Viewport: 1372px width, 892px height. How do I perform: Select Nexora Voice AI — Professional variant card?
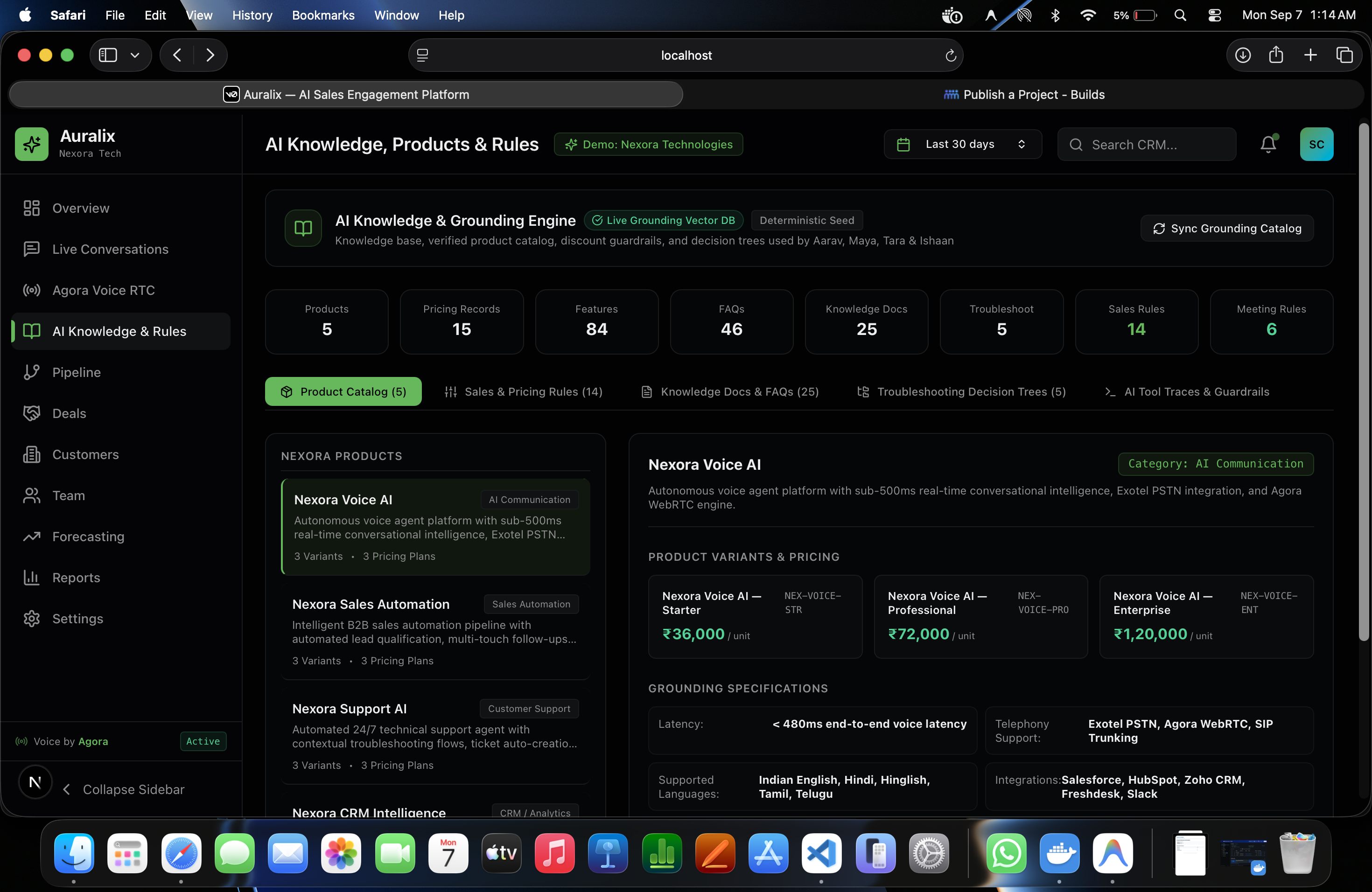(980, 617)
